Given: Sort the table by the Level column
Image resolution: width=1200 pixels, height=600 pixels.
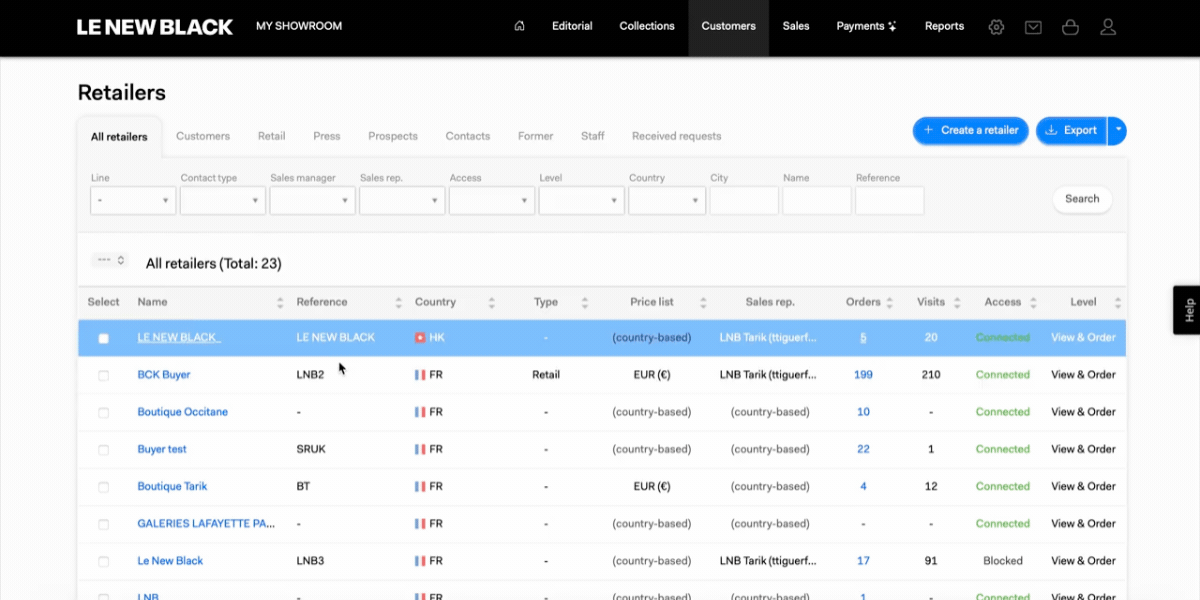Looking at the screenshot, I should (1118, 302).
